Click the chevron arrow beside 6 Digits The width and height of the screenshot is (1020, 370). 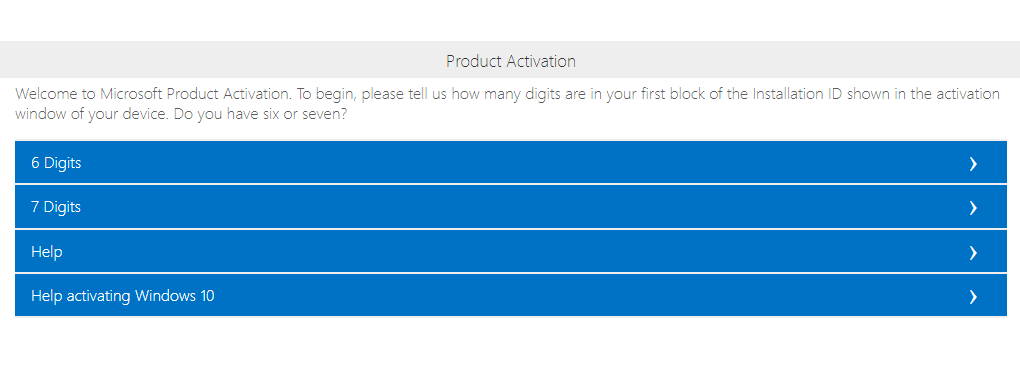pyautogui.click(x=973, y=163)
